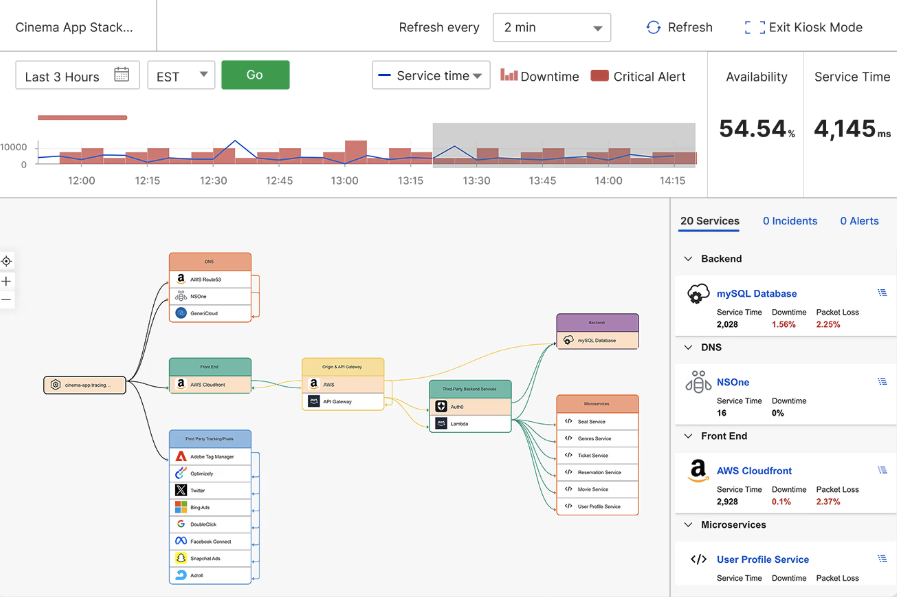Open the NSOne service link
897x597 pixels.
(733, 382)
